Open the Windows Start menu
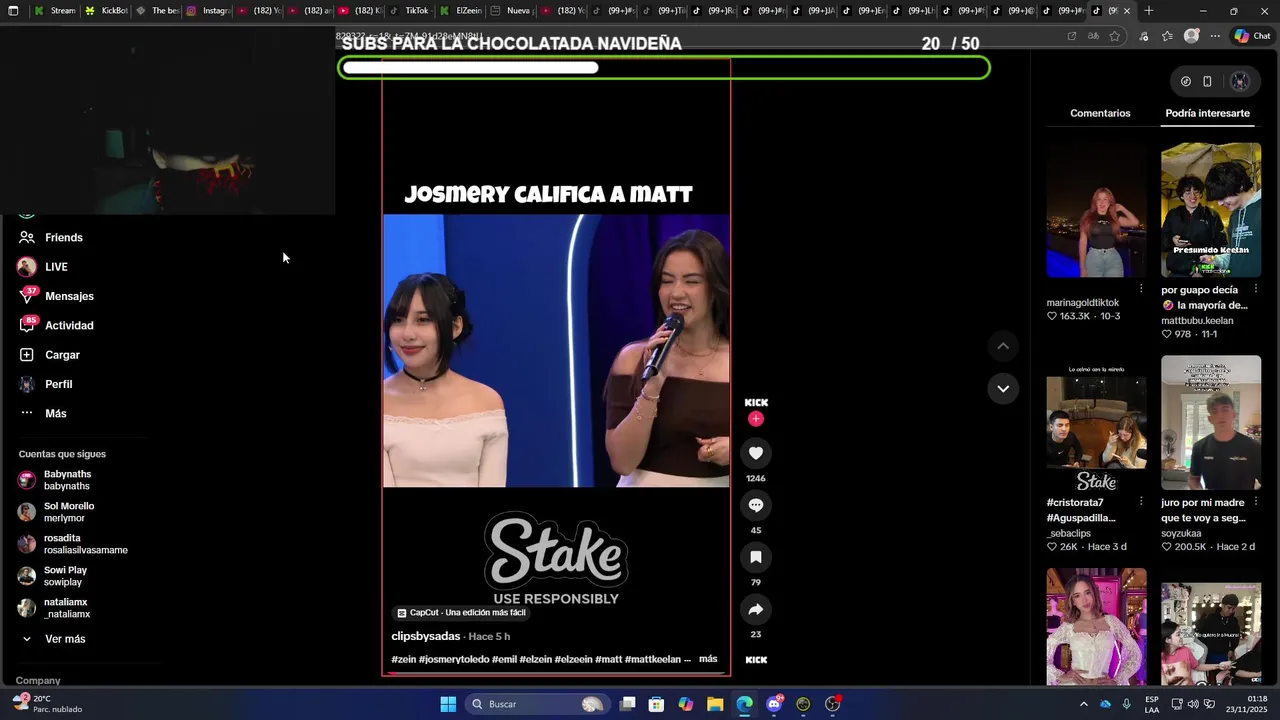This screenshot has width=1280, height=720. (448, 704)
